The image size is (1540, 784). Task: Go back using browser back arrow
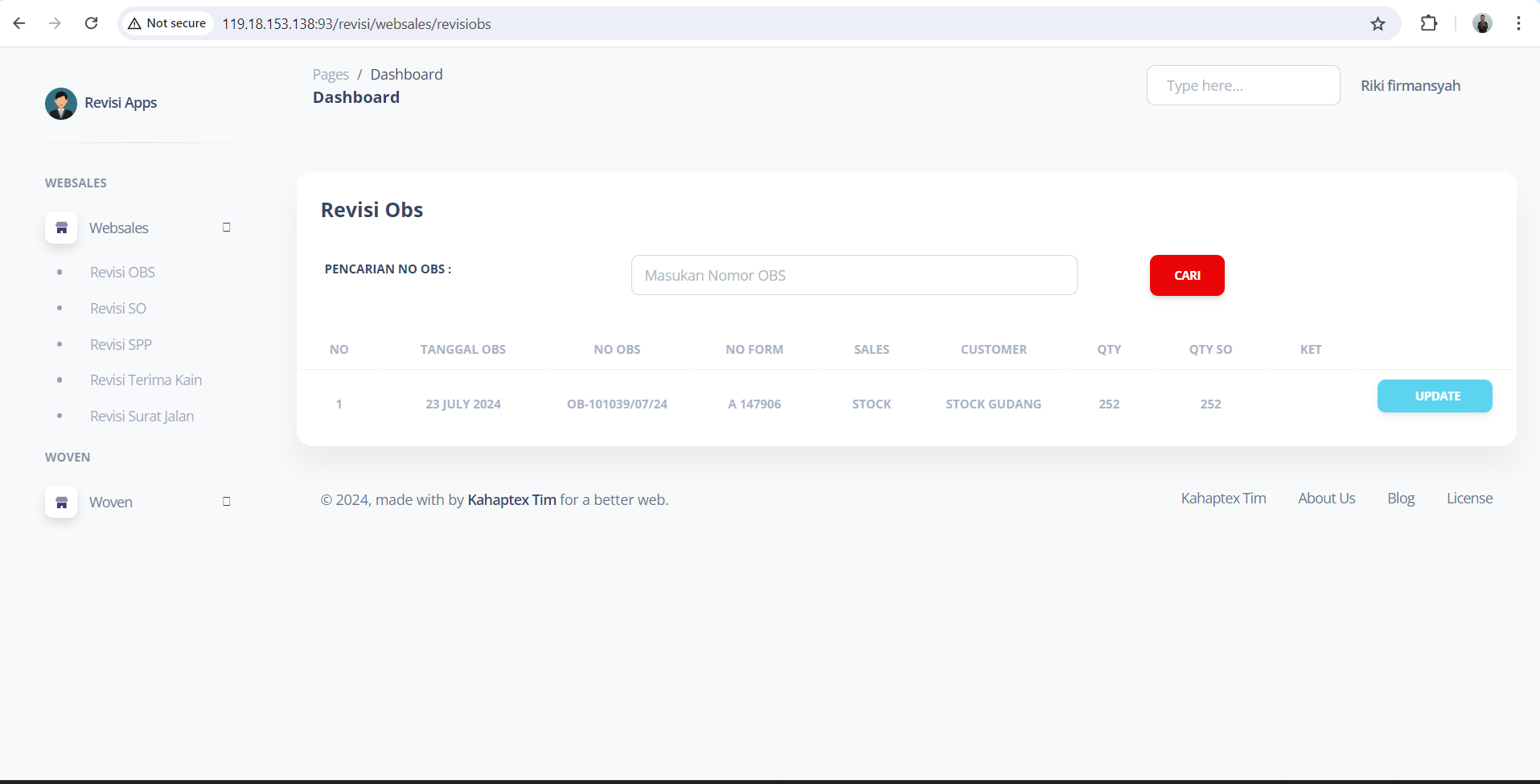click(19, 23)
